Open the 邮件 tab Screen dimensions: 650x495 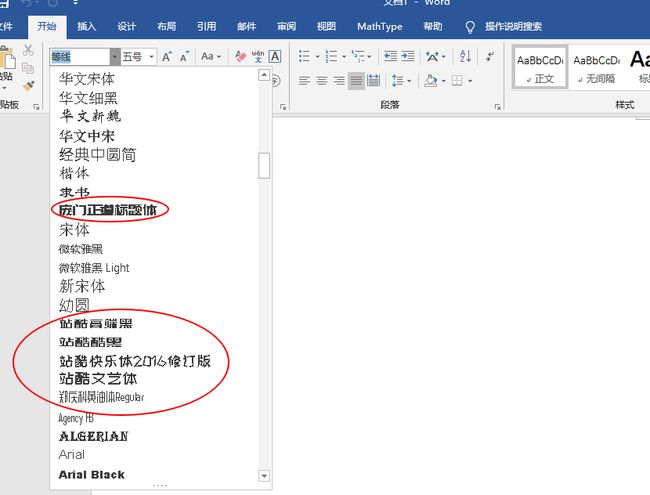click(247, 27)
